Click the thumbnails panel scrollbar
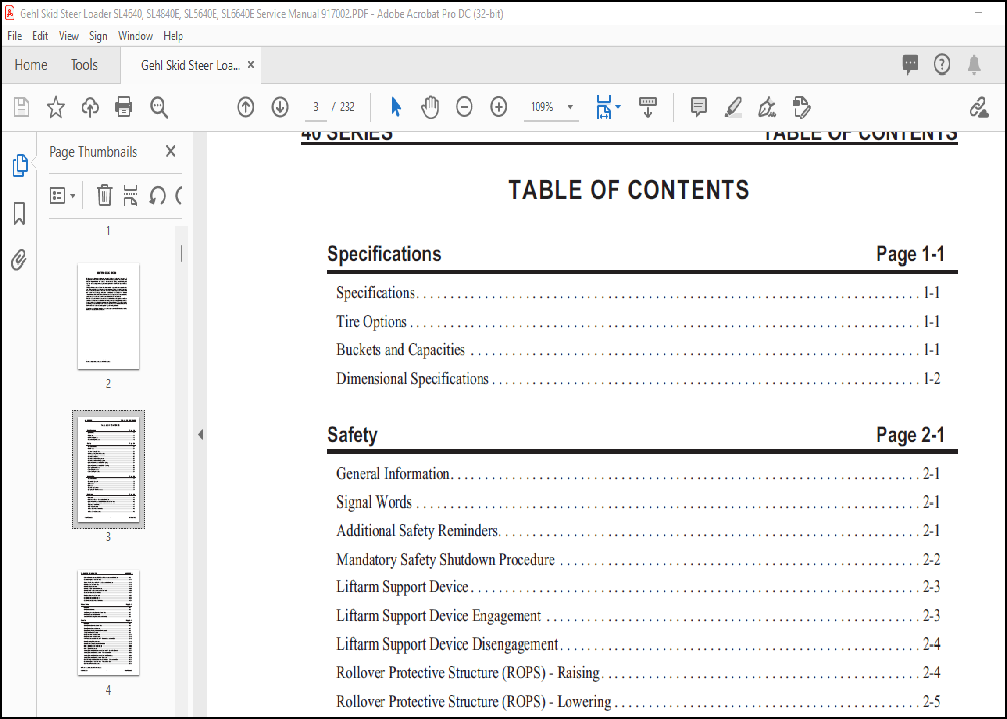Viewport: 1007px width, 719px height. click(x=181, y=254)
